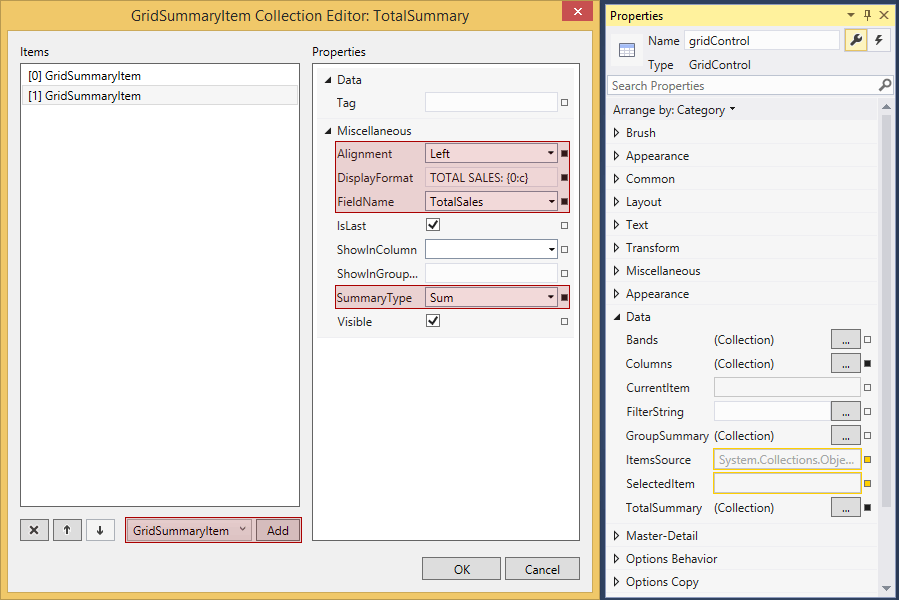
Task: Select the first GridSummaryItem in the list
Action: 85,76
